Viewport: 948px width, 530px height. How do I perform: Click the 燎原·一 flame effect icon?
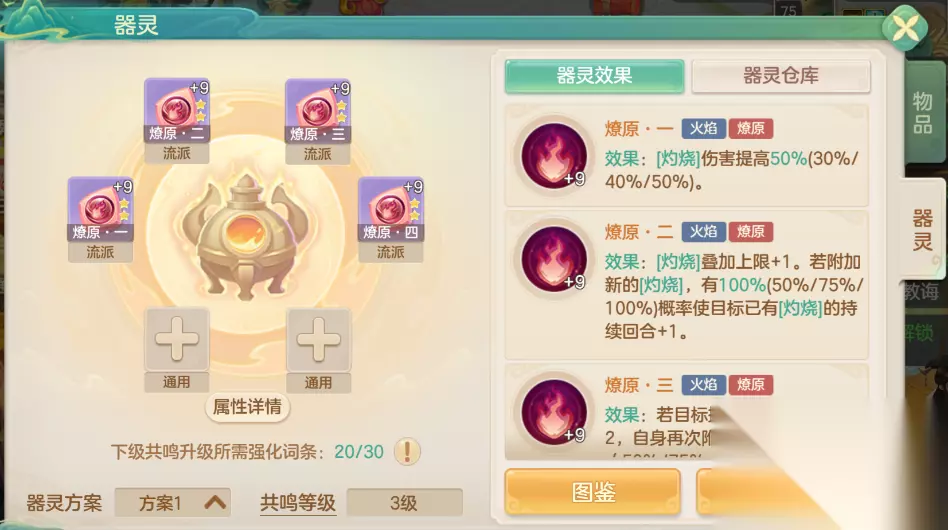click(554, 156)
